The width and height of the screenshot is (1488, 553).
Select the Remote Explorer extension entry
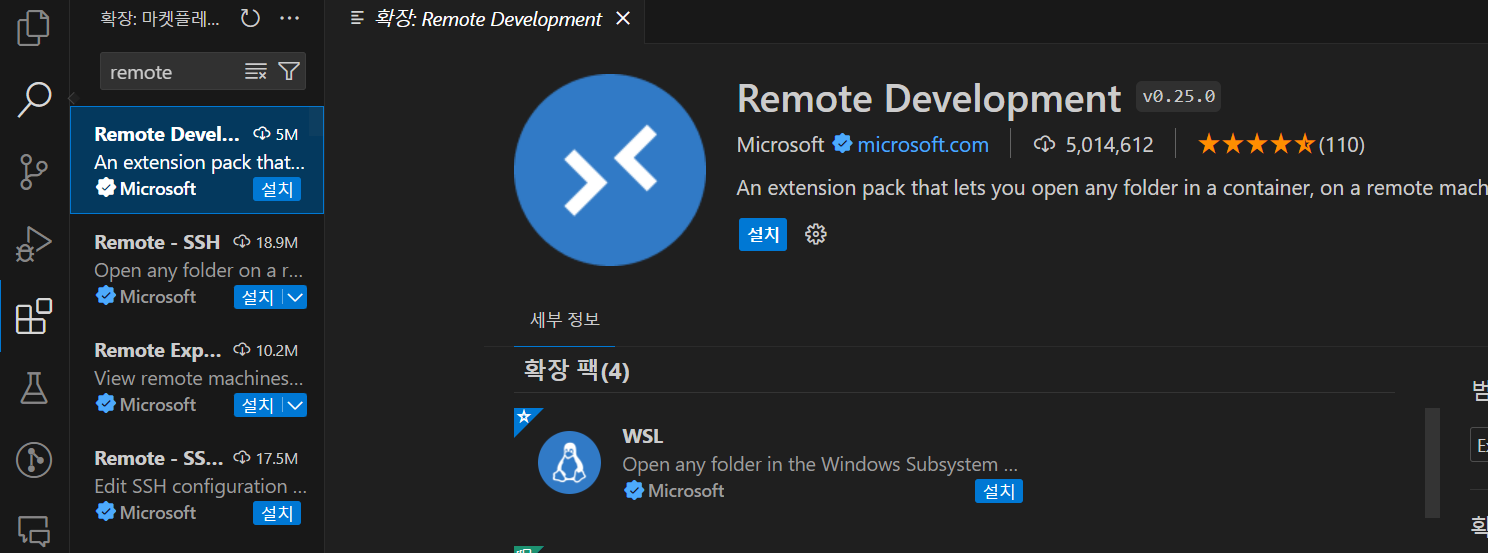(196, 377)
